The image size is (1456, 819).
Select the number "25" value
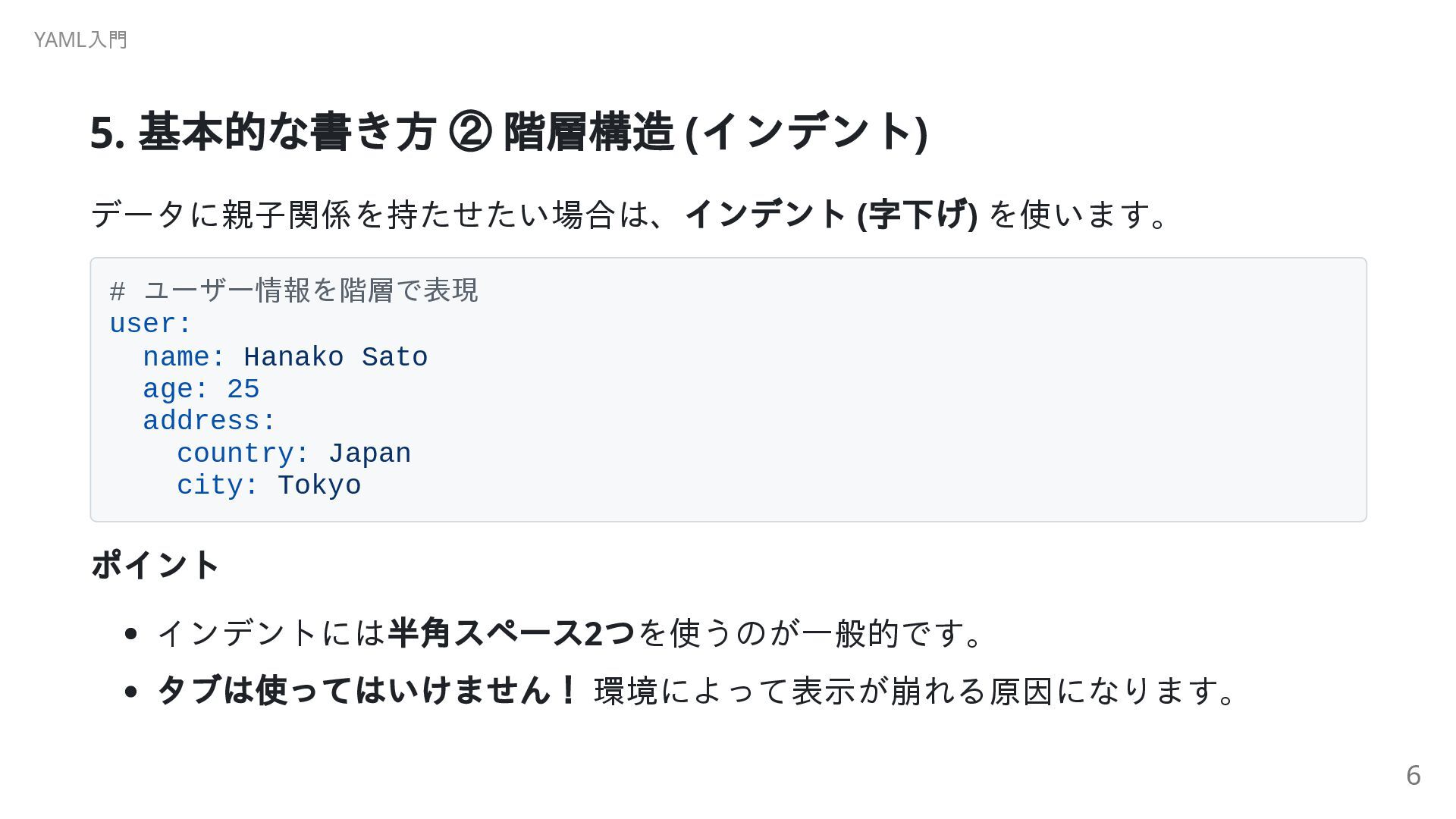243,390
